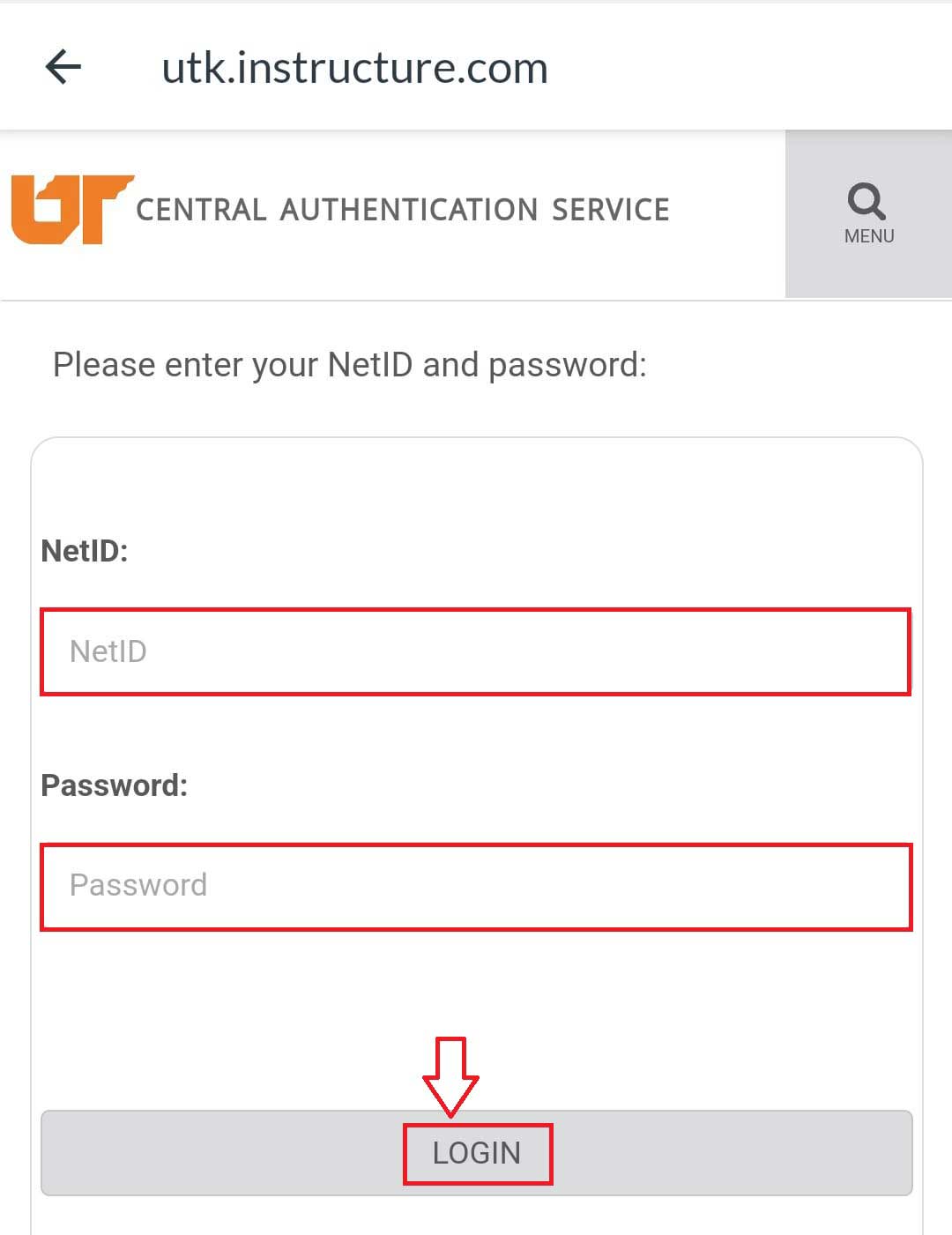Screen dimensions: 952x1235
Task: Click the 'Please enter your NetID' instruction text
Action: [x=350, y=365]
